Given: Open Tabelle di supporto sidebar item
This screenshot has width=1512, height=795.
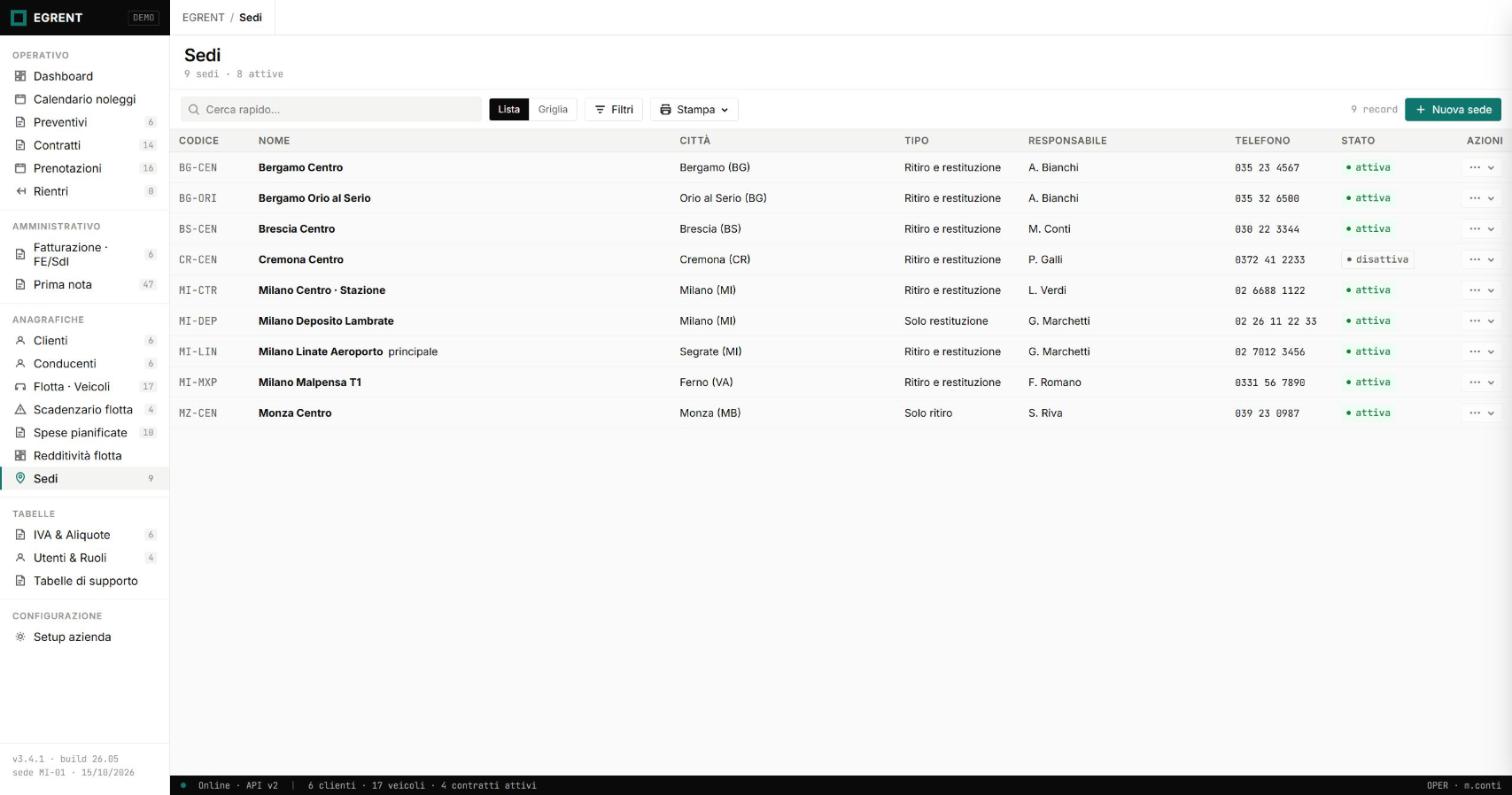Looking at the screenshot, I should 85,581.
